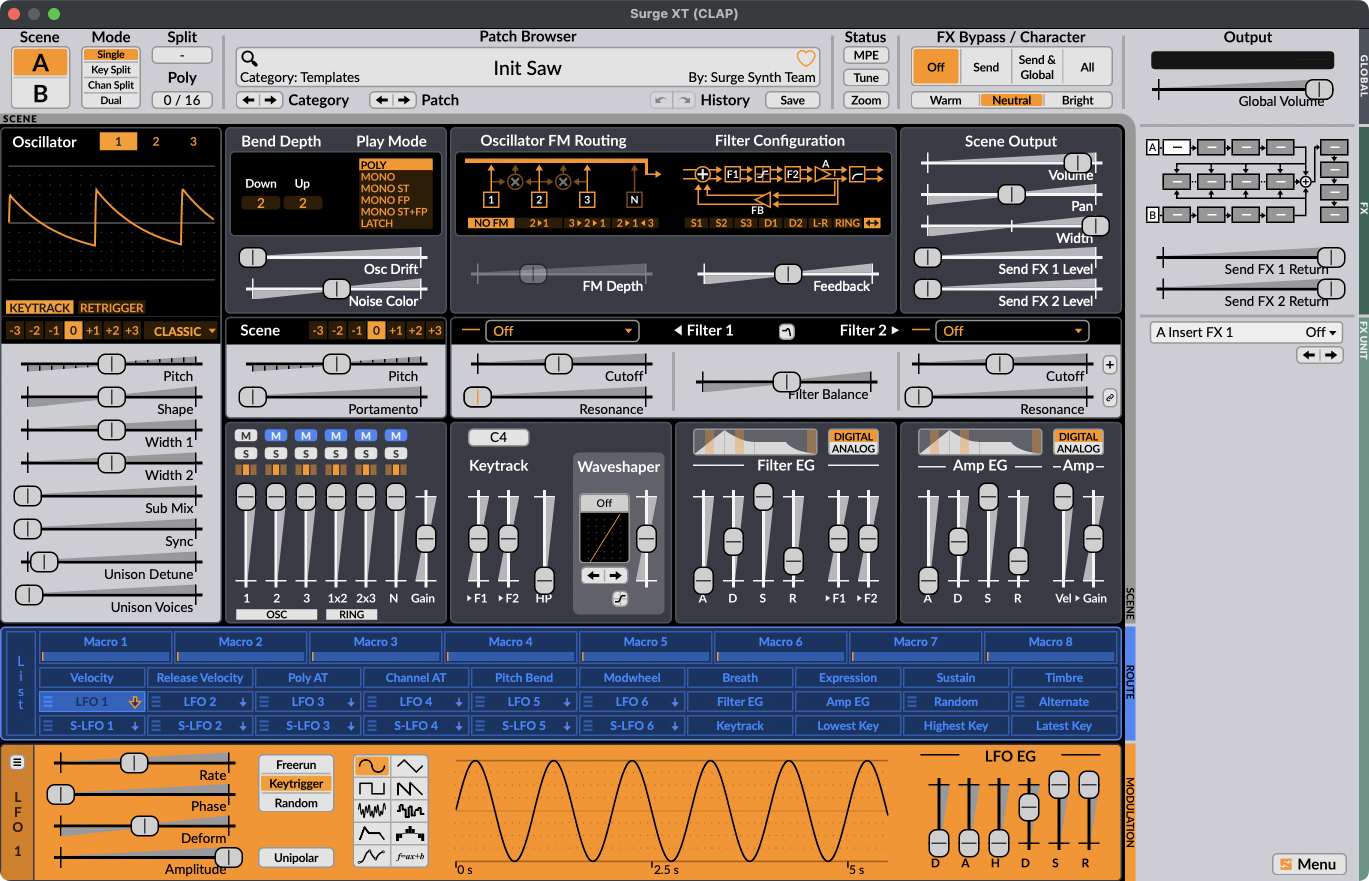
Task: Open the CLASSIC oscillator type dropdown
Action: pos(180,331)
